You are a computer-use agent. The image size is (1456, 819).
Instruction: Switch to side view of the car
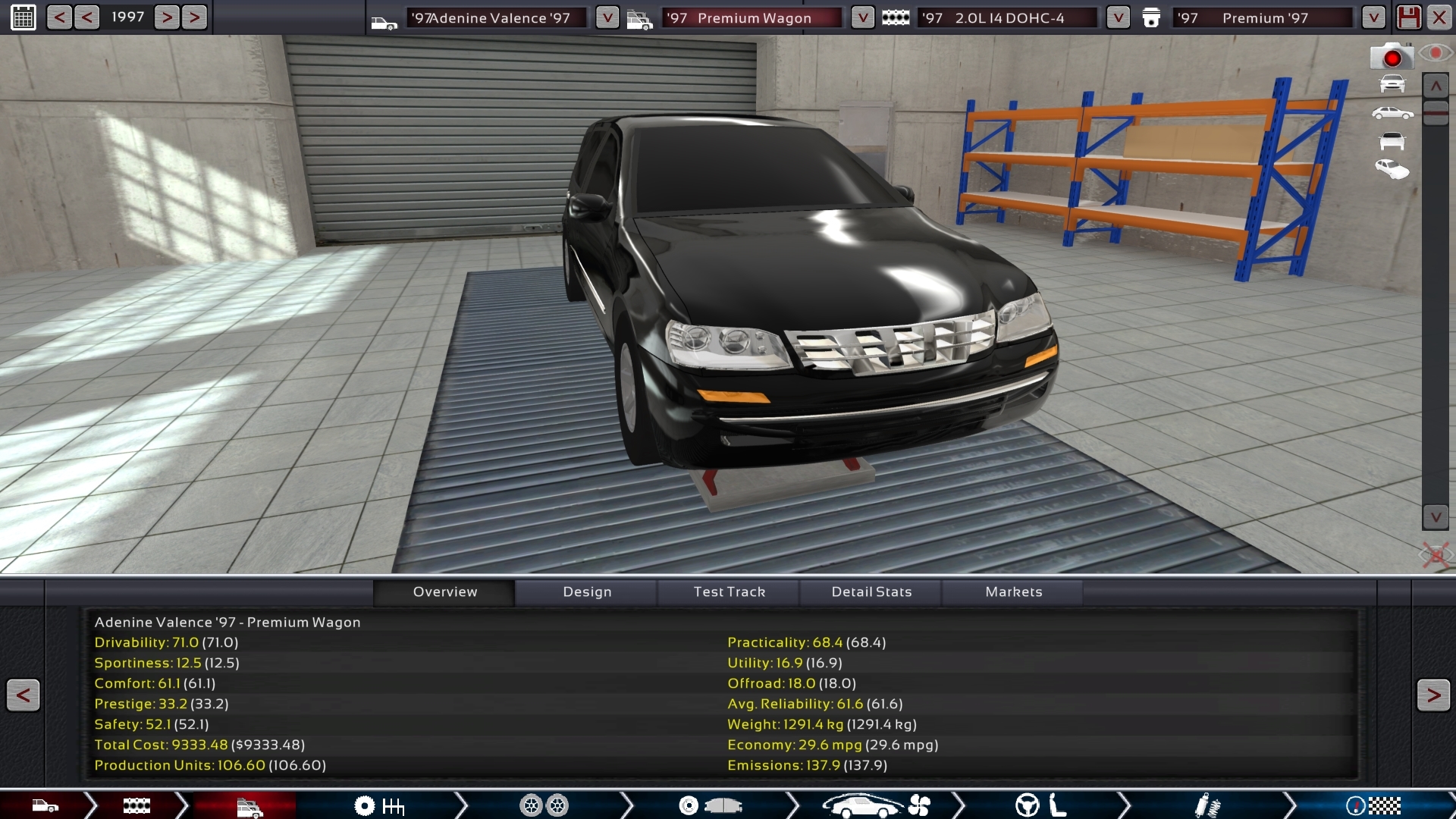[x=1392, y=114]
